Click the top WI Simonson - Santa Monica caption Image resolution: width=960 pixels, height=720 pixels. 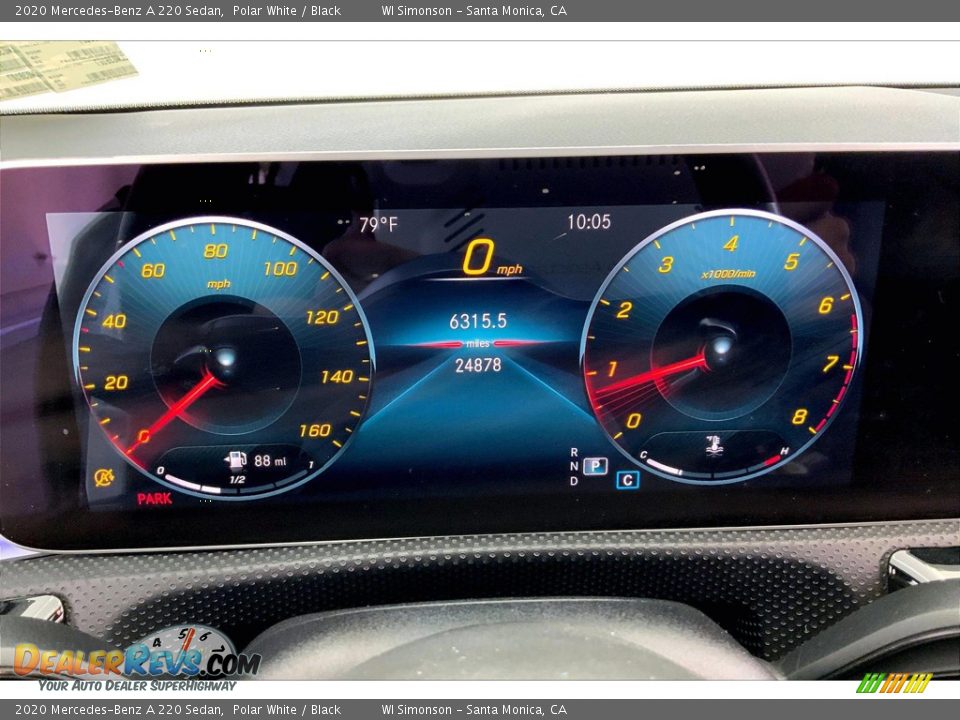(x=474, y=10)
